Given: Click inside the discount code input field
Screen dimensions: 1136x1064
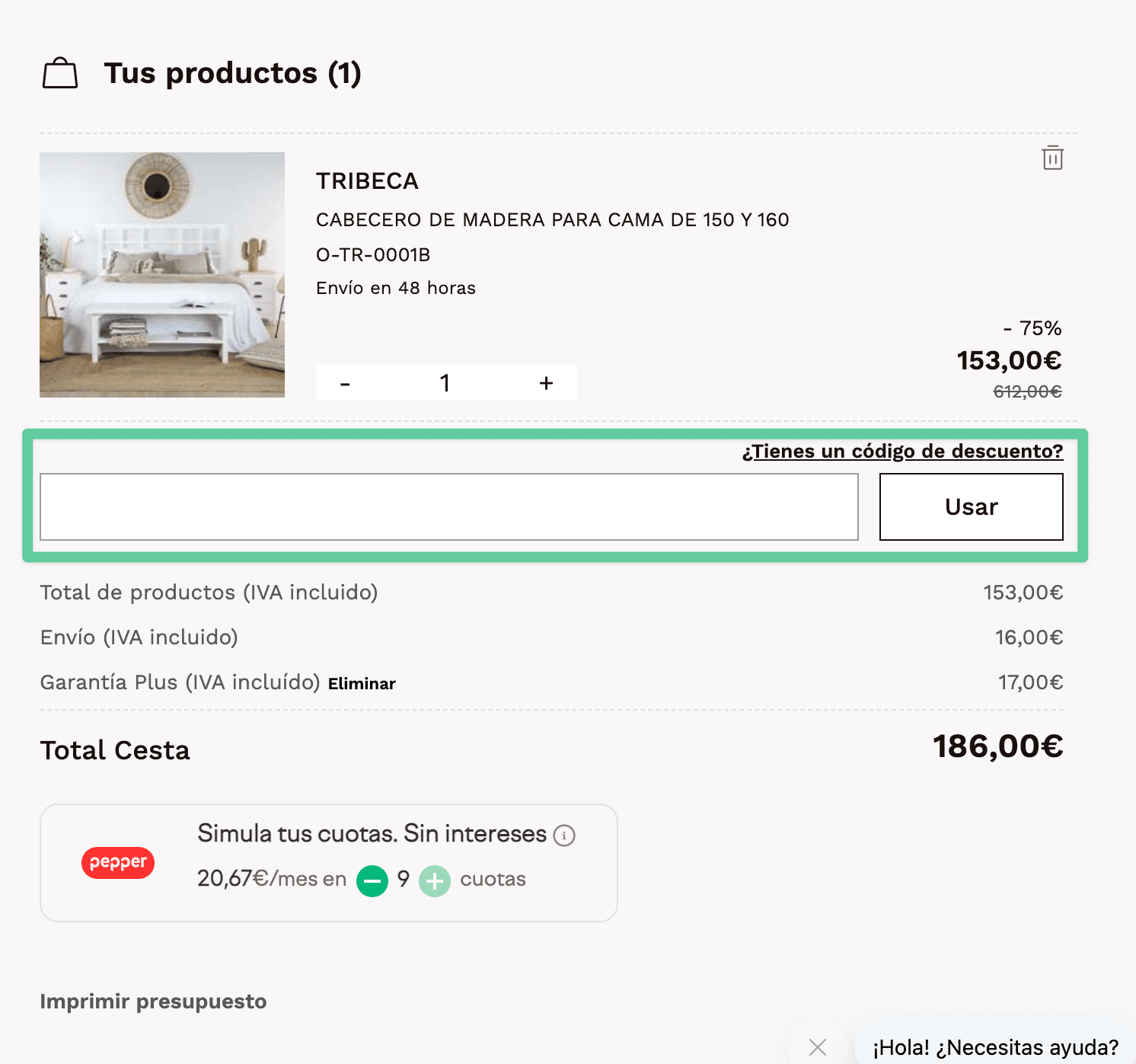Looking at the screenshot, I should [449, 506].
